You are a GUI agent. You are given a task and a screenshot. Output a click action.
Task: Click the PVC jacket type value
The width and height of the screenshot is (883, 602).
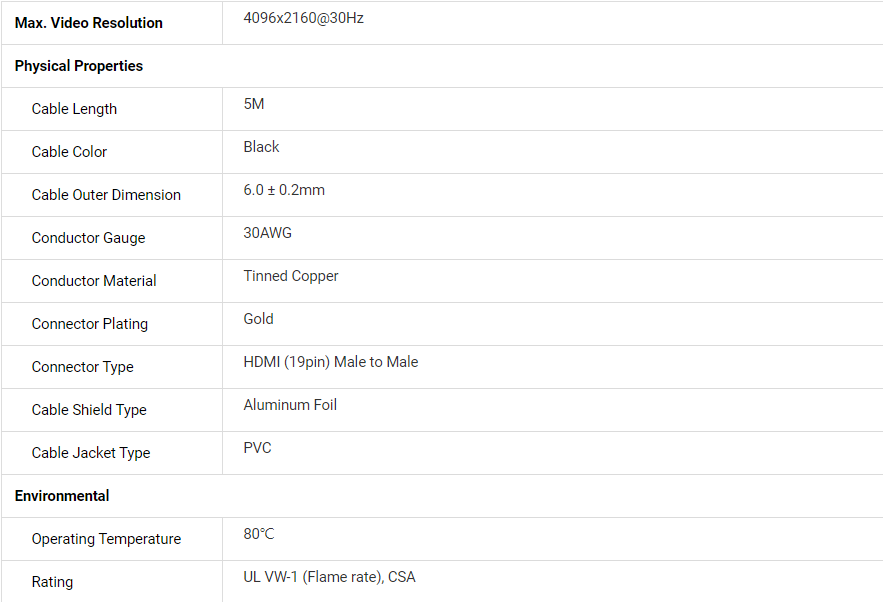pos(257,448)
